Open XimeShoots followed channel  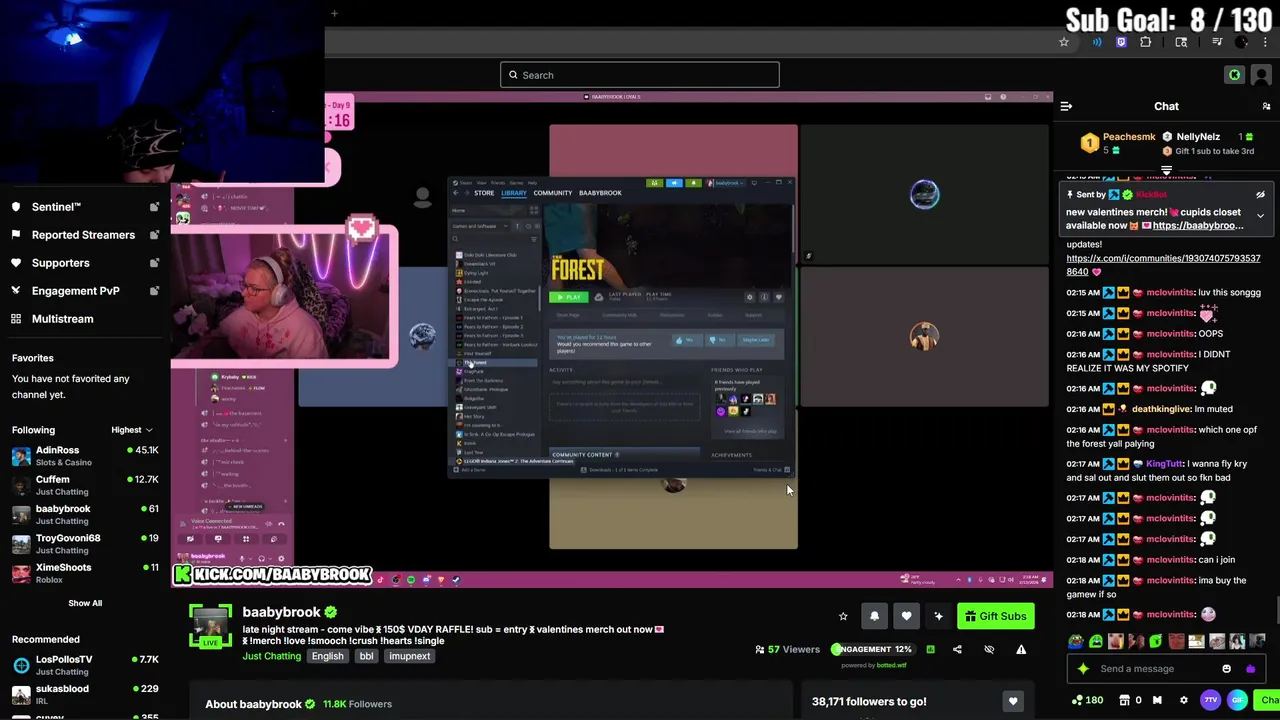pos(84,573)
